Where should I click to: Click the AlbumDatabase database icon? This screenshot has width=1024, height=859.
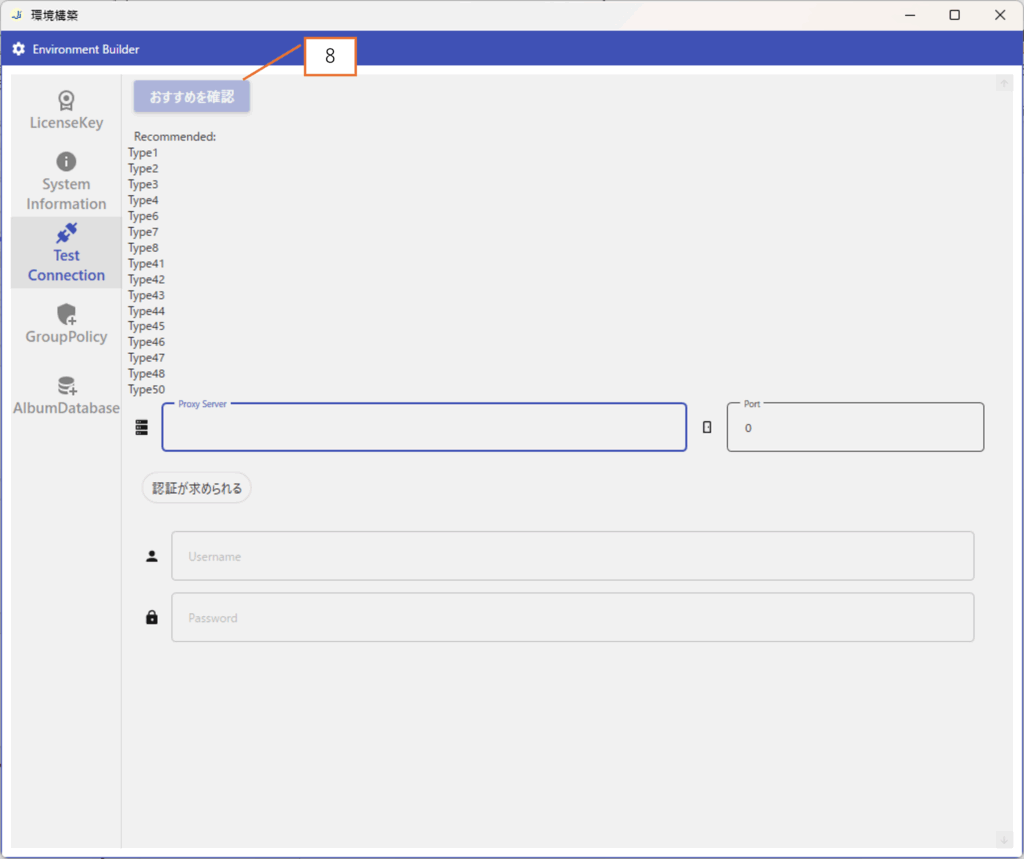click(66, 386)
